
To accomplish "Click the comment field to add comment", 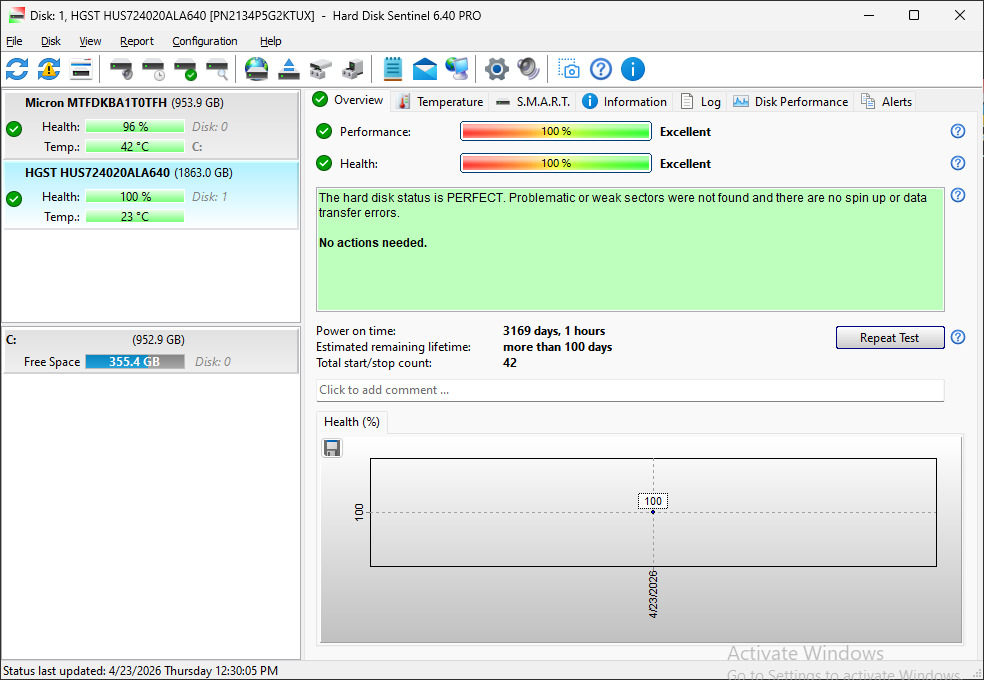I will 630,390.
